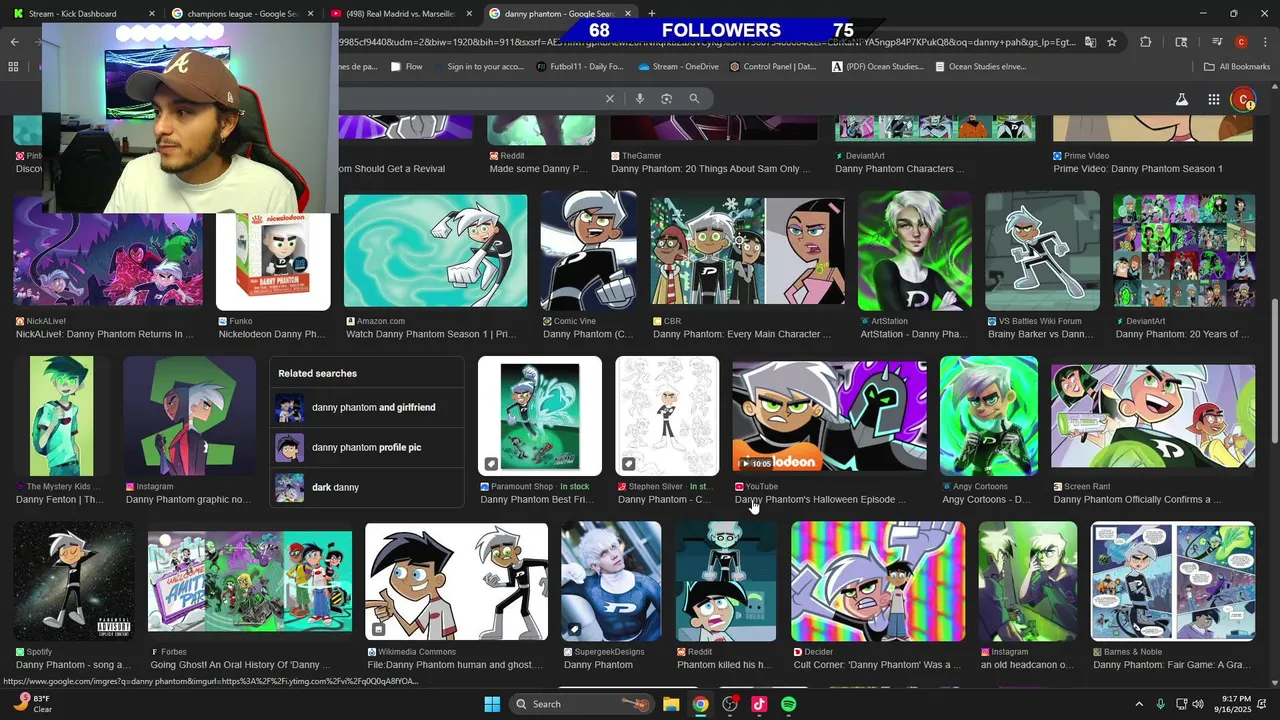This screenshot has height=720, width=1280.
Task: Open Chrome media controls icon
Action: click(x=1217, y=42)
